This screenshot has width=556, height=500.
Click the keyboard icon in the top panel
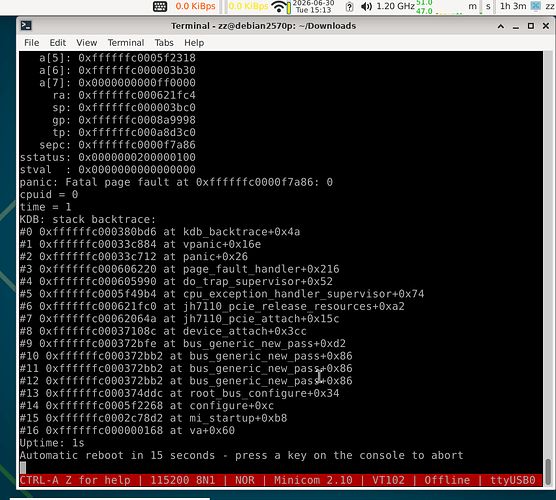click(x=160, y=6)
